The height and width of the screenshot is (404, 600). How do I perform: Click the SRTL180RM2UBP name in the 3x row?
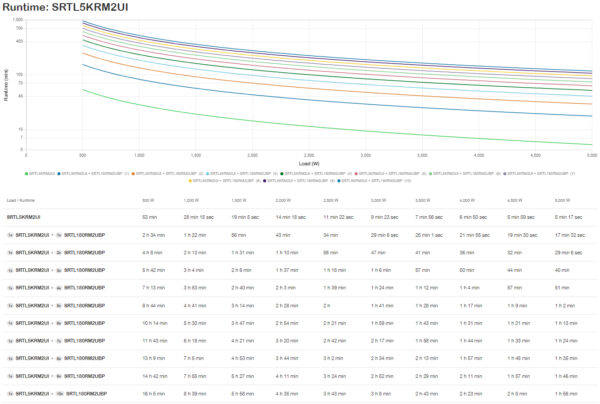pos(84,270)
